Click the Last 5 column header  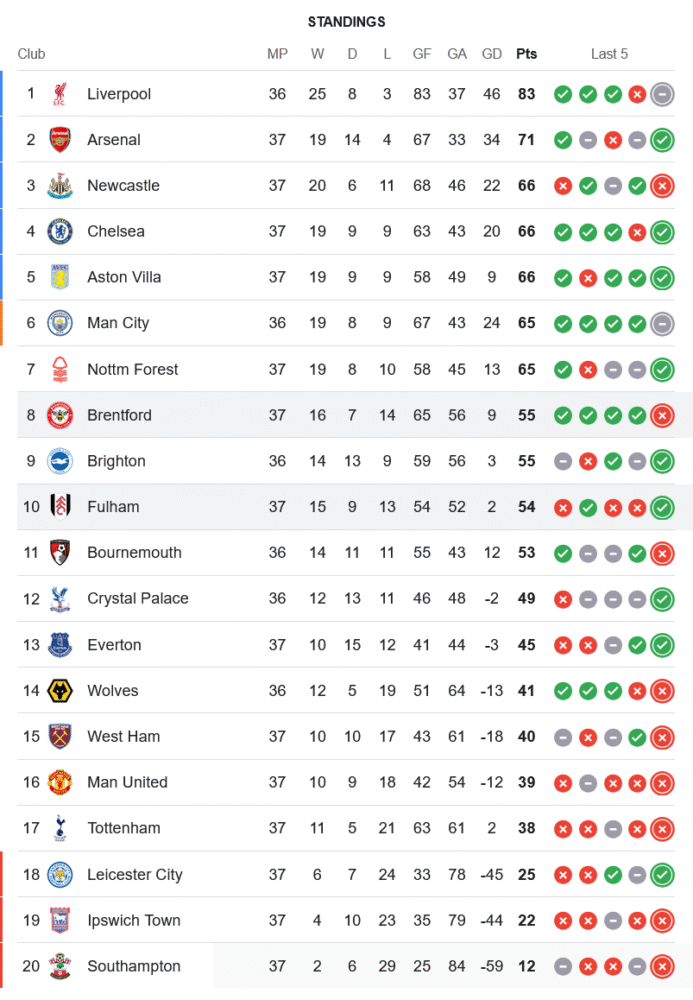609,54
